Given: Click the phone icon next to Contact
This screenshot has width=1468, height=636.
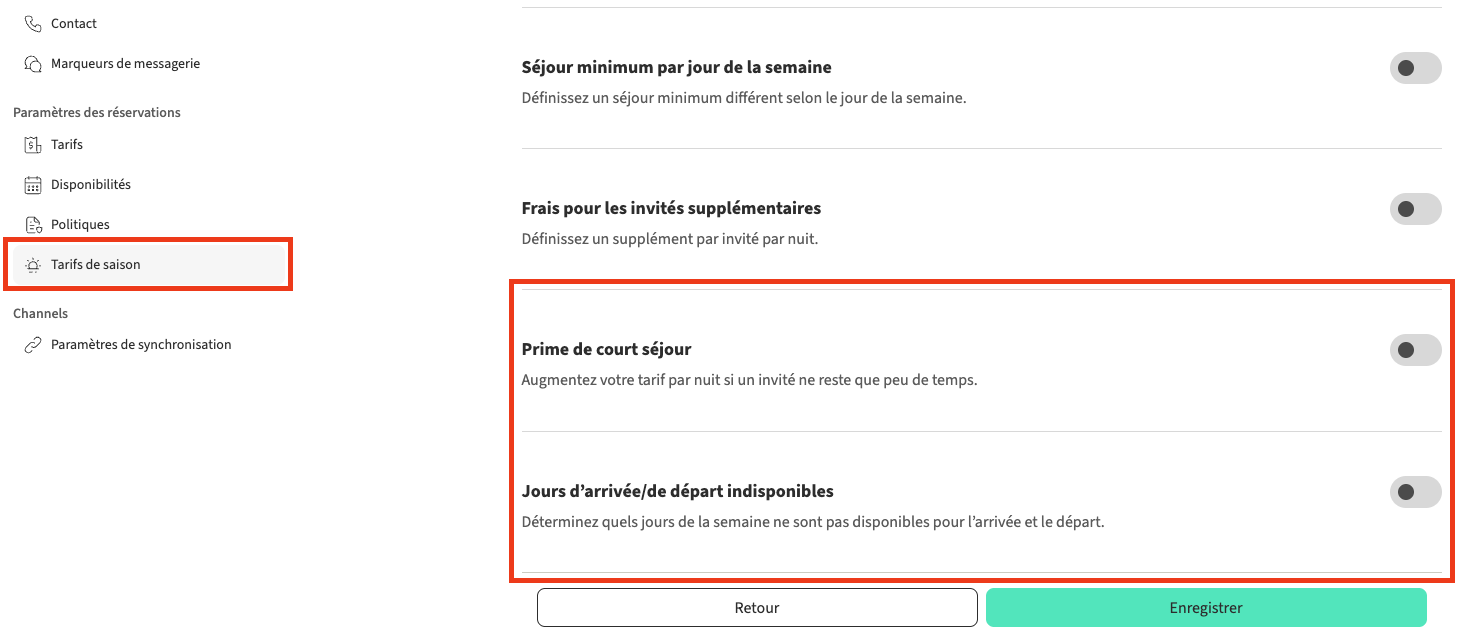Looking at the screenshot, I should click(x=33, y=23).
